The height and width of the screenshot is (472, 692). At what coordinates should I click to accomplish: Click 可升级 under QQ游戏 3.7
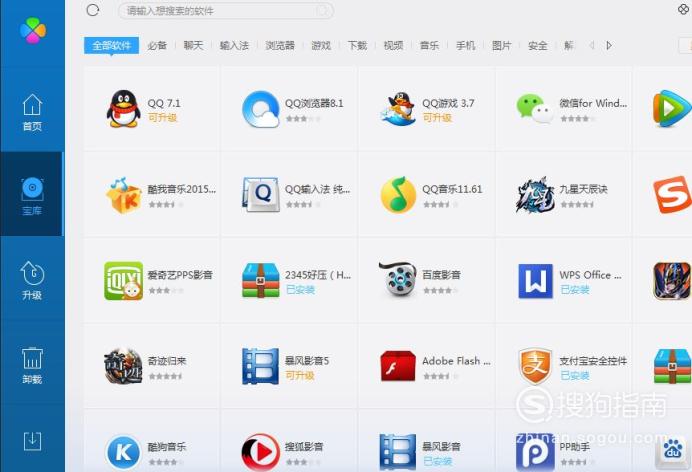437,117
